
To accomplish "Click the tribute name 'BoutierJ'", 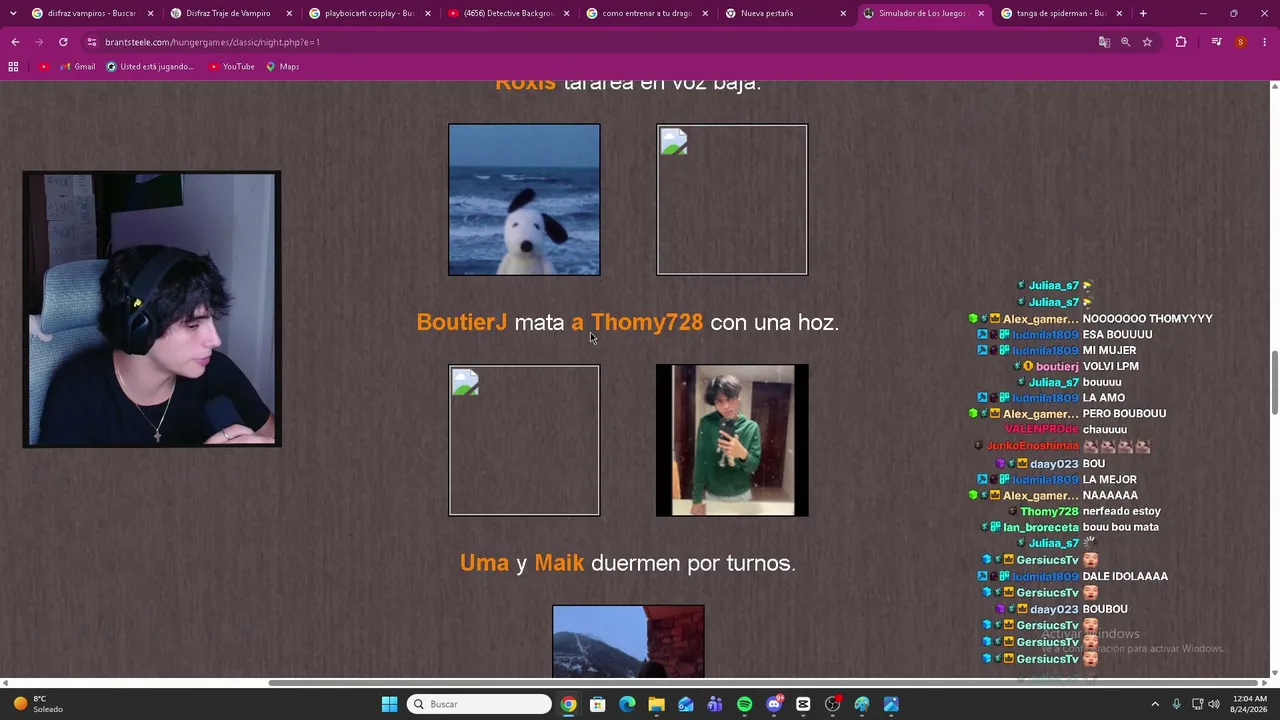I will click(461, 322).
